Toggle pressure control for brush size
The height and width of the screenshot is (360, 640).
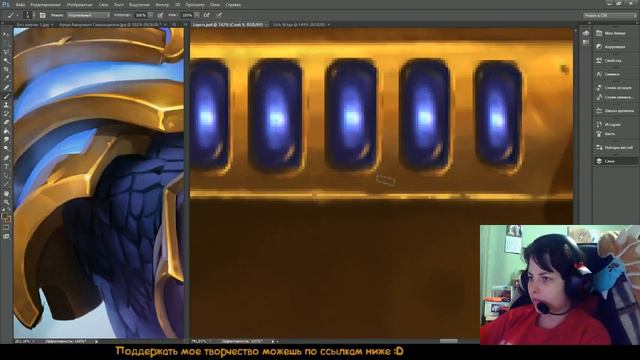click(x=219, y=15)
